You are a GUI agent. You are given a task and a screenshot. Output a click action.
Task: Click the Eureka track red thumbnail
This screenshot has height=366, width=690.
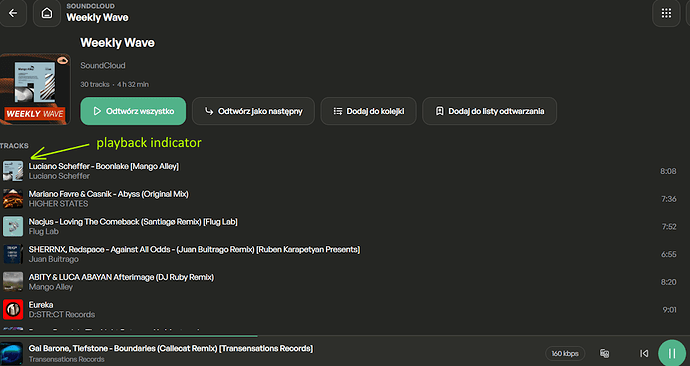coord(13,309)
